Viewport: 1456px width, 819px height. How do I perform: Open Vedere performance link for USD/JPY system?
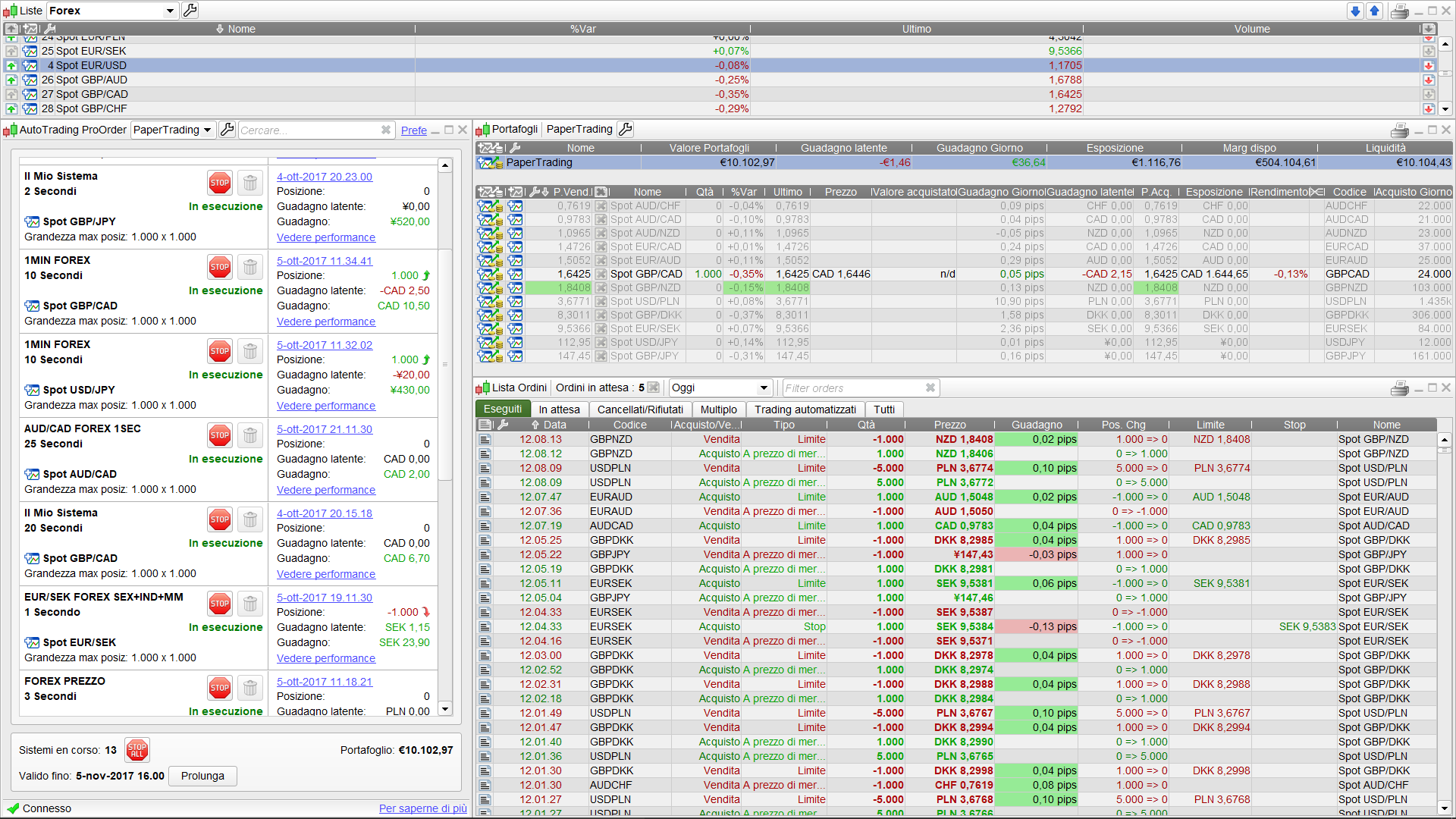point(325,406)
